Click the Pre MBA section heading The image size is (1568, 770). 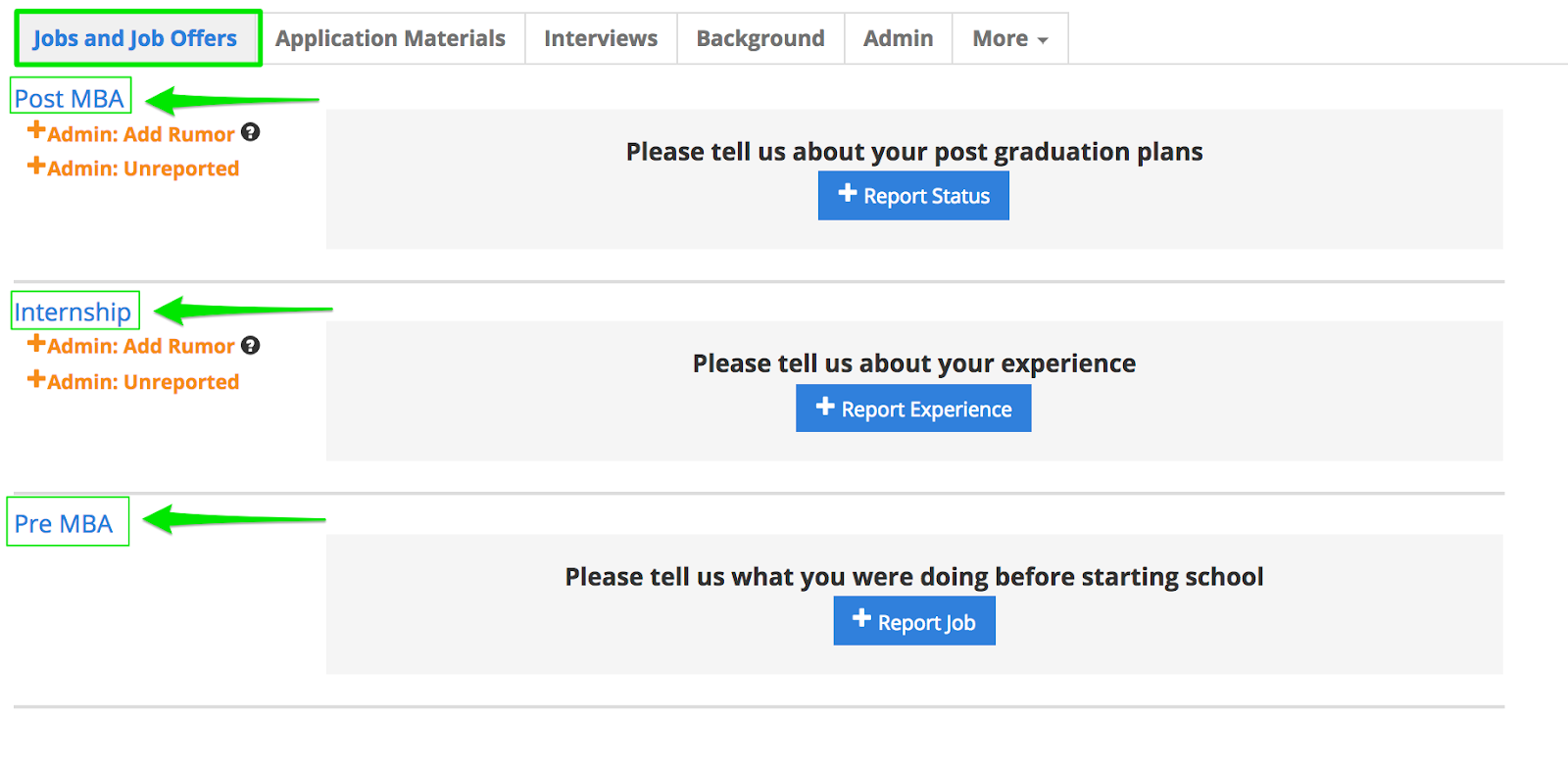pos(64,523)
